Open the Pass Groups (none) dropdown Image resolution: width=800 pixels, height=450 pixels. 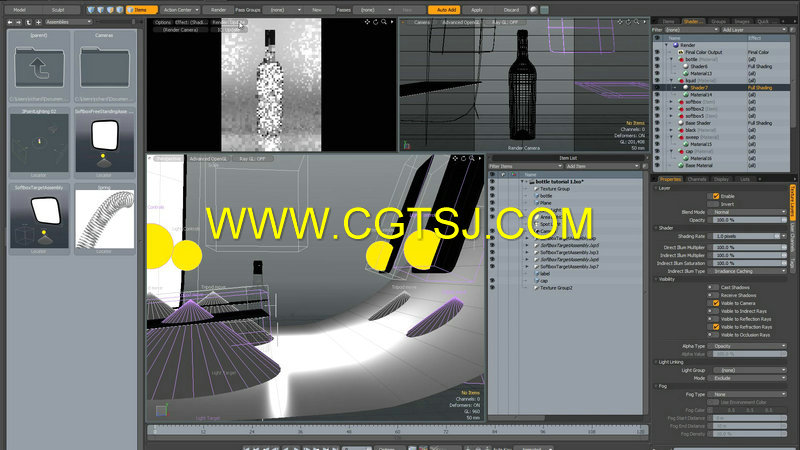[x=285, y=10]
